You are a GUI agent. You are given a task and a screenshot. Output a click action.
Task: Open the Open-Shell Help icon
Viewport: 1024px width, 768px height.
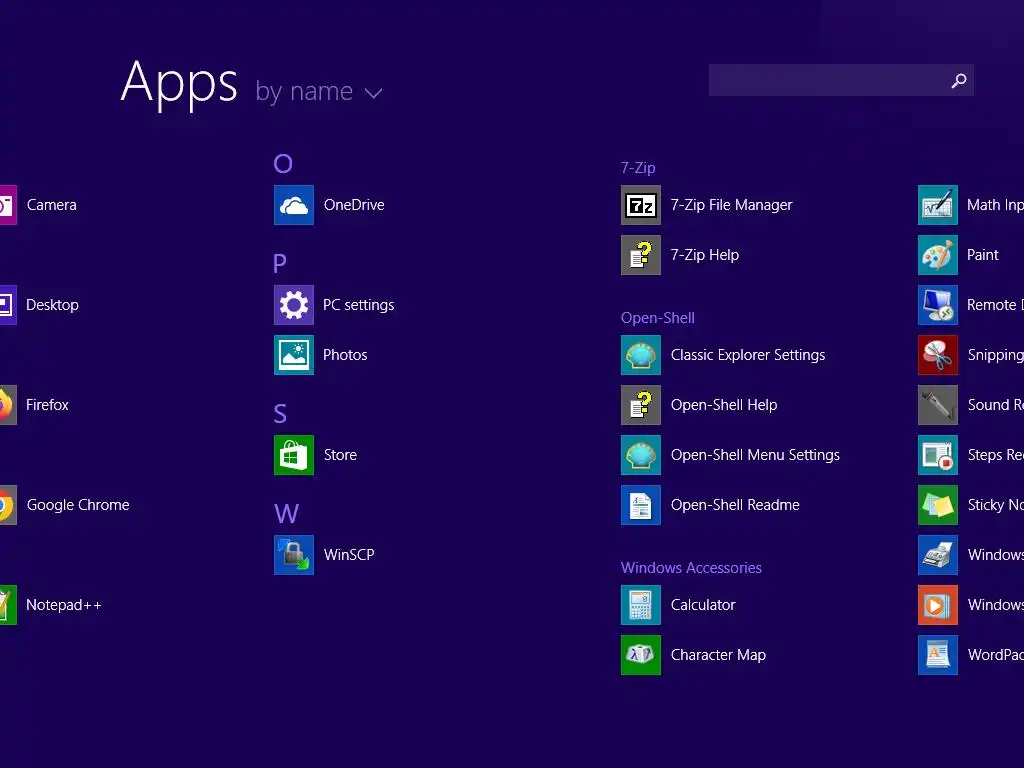pyautogui.click(x=641, y=405)
